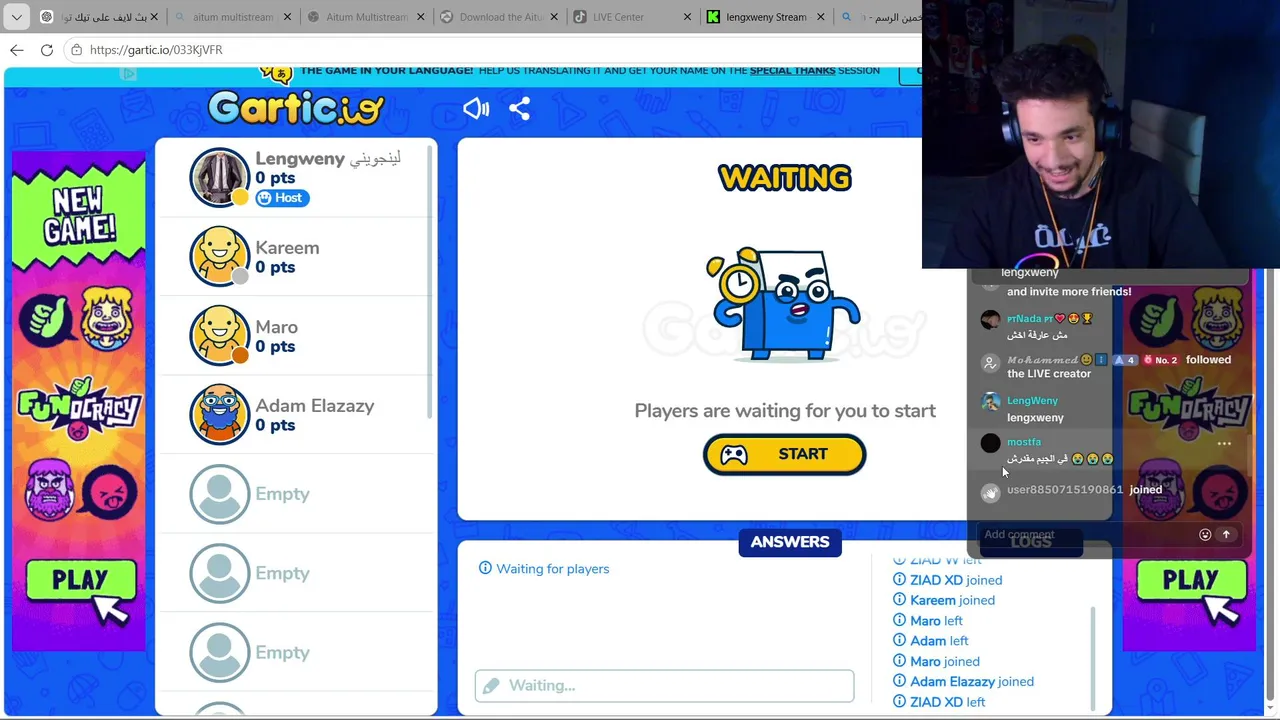Click the waving hand icon beside user8850715190861
Image resolution: width=1280 pixels, height=720 pixels.
coord(990,492)
